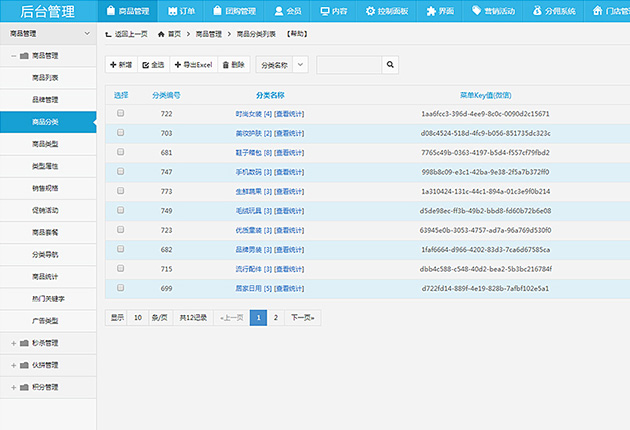The image size is (630, 430).
Task: Tick the checkbox for category 723
Action: [x=121, y=229]
